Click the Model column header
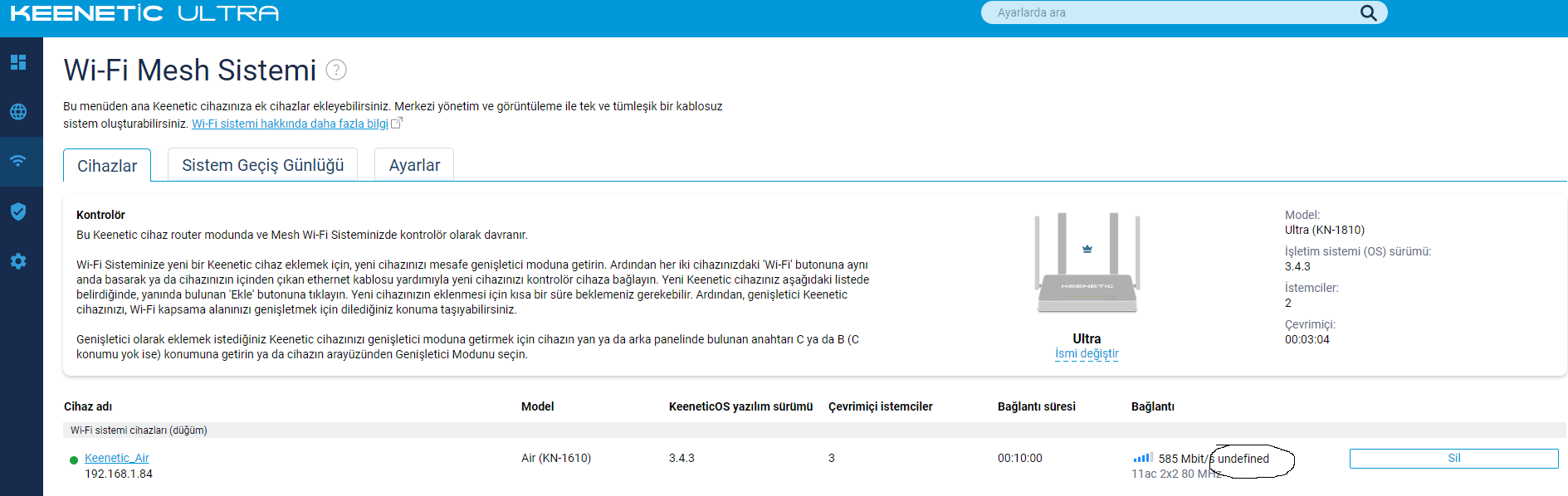 (x=537, y=406)
